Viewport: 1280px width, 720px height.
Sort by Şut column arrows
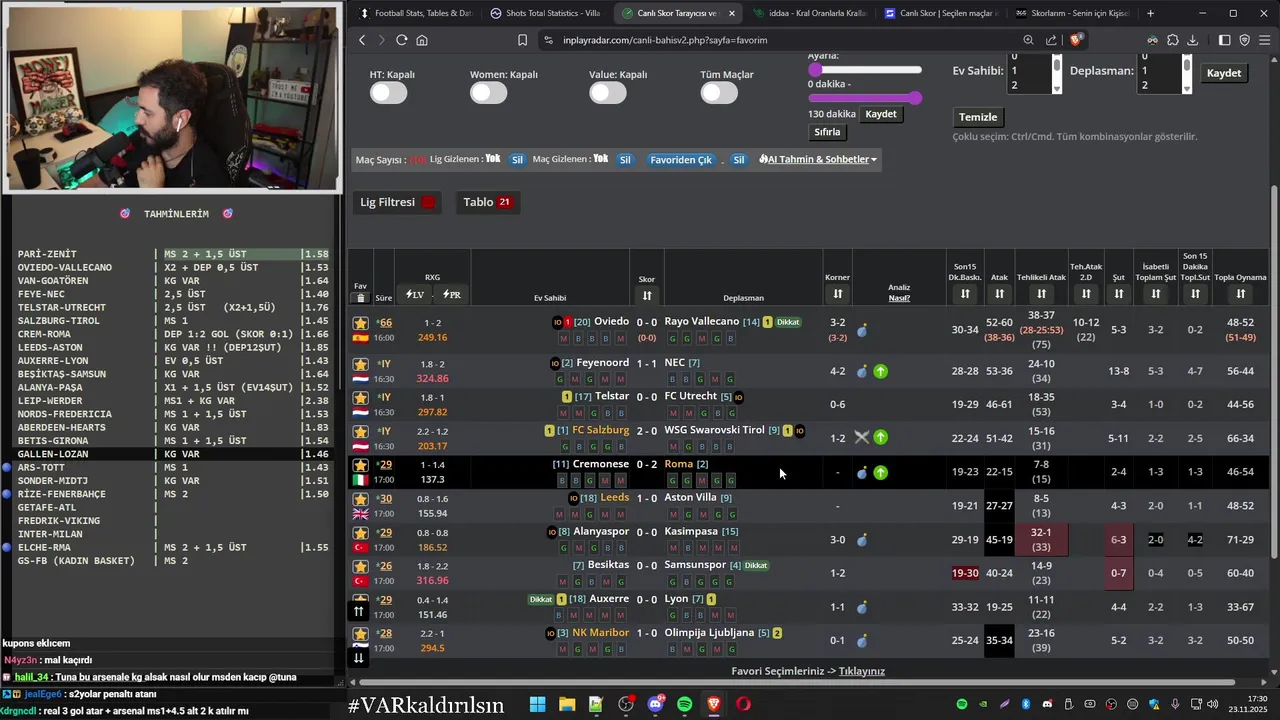(x=1118, y=294)
